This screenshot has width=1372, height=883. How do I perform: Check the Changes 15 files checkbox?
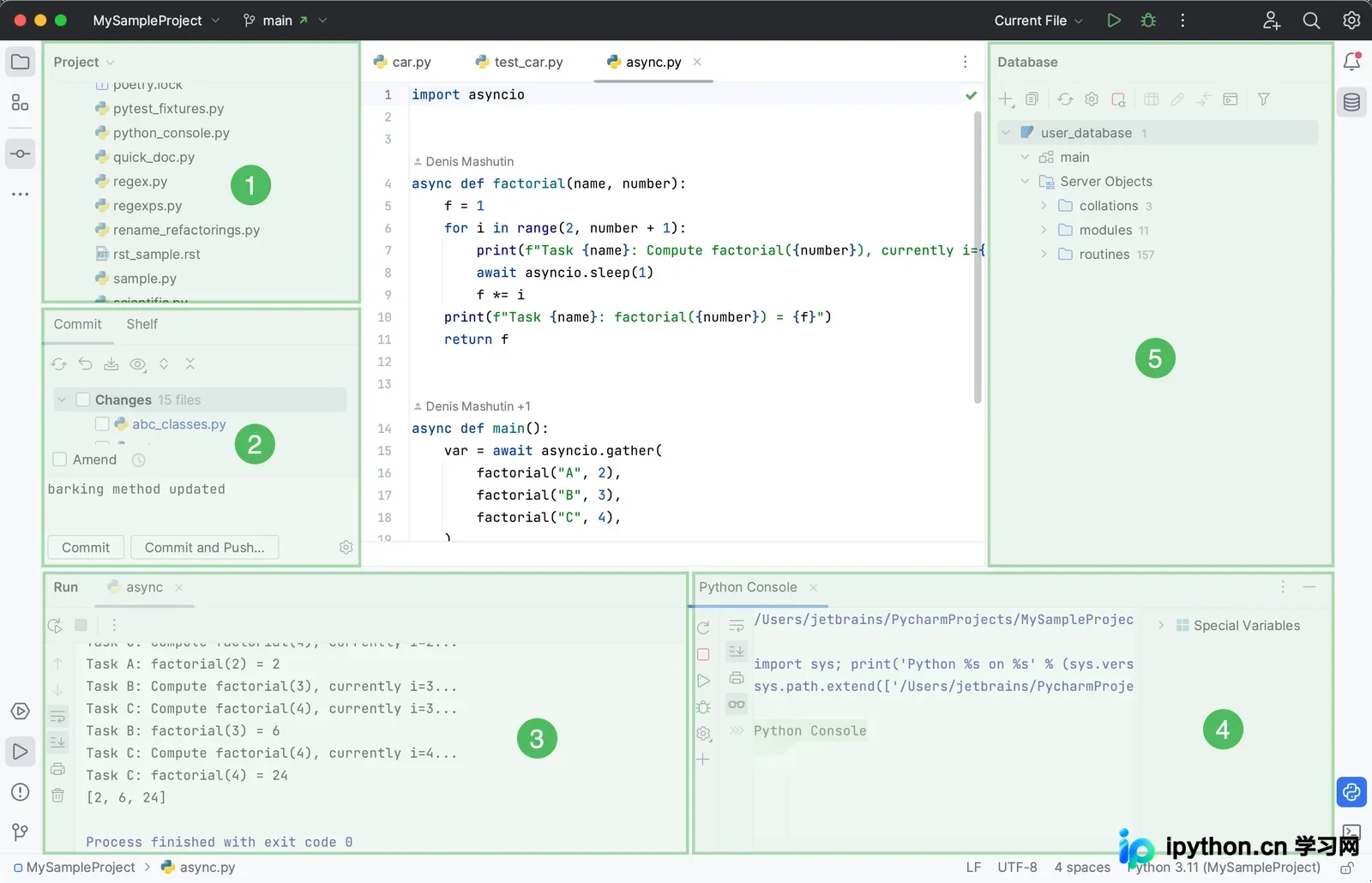coord(83,399)
